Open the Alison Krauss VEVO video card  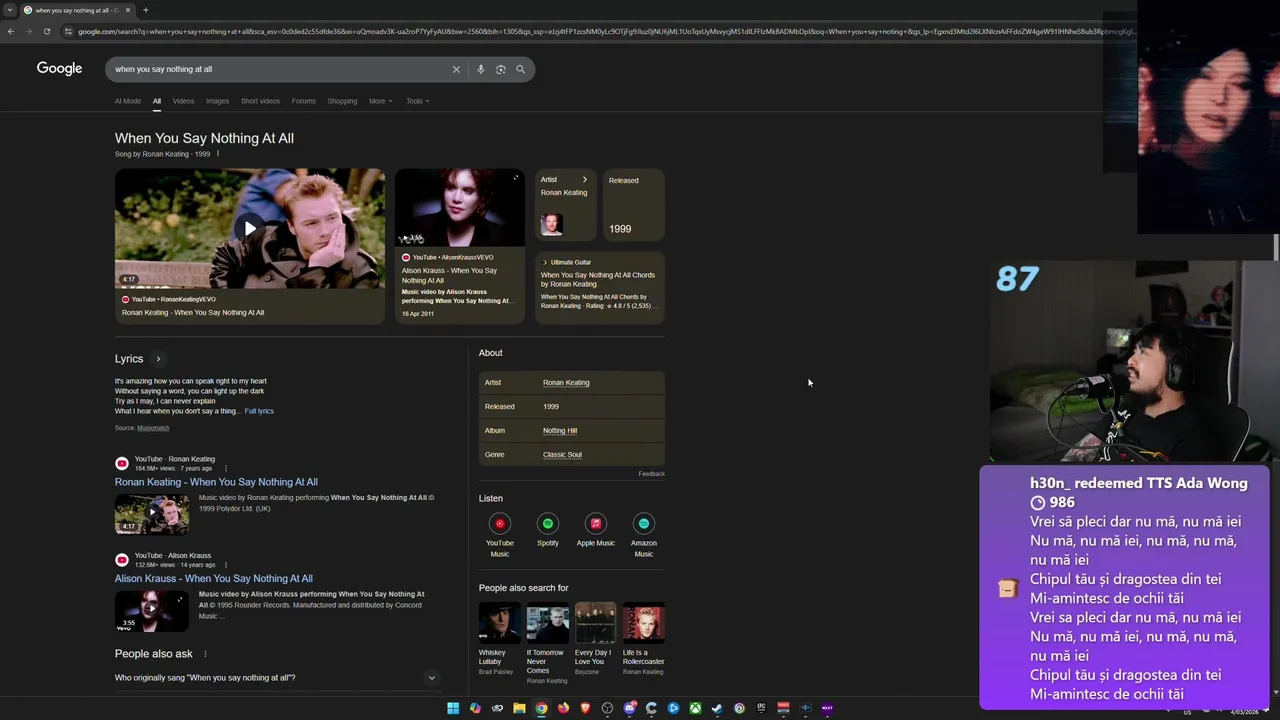[x=459, y=246]
